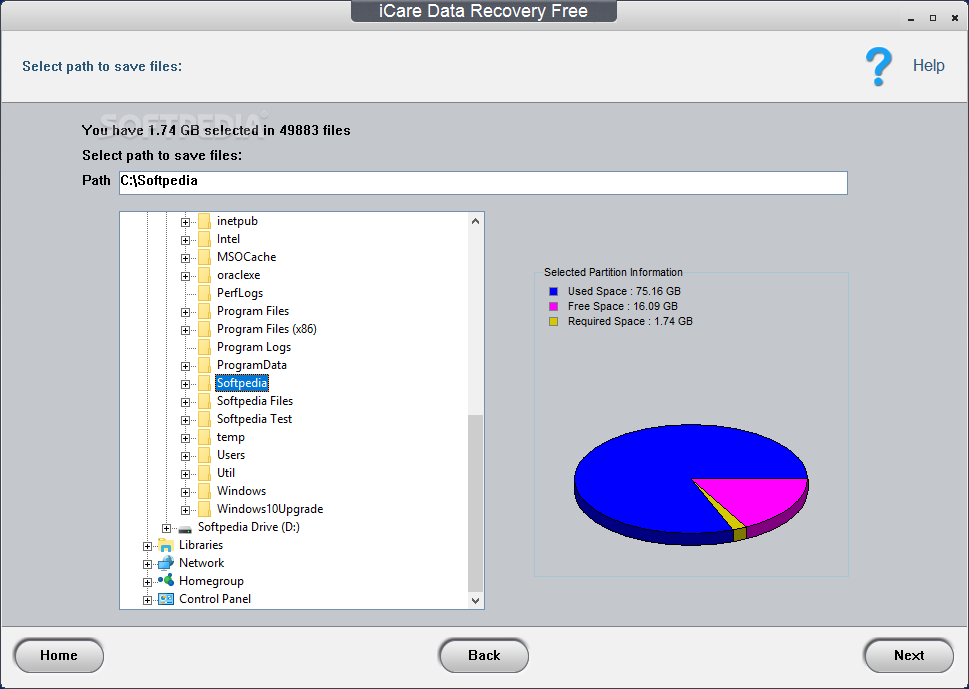Expand the Control Panel tree node
The width and height of the screenshot is (969, 689).
coord(147,599)
